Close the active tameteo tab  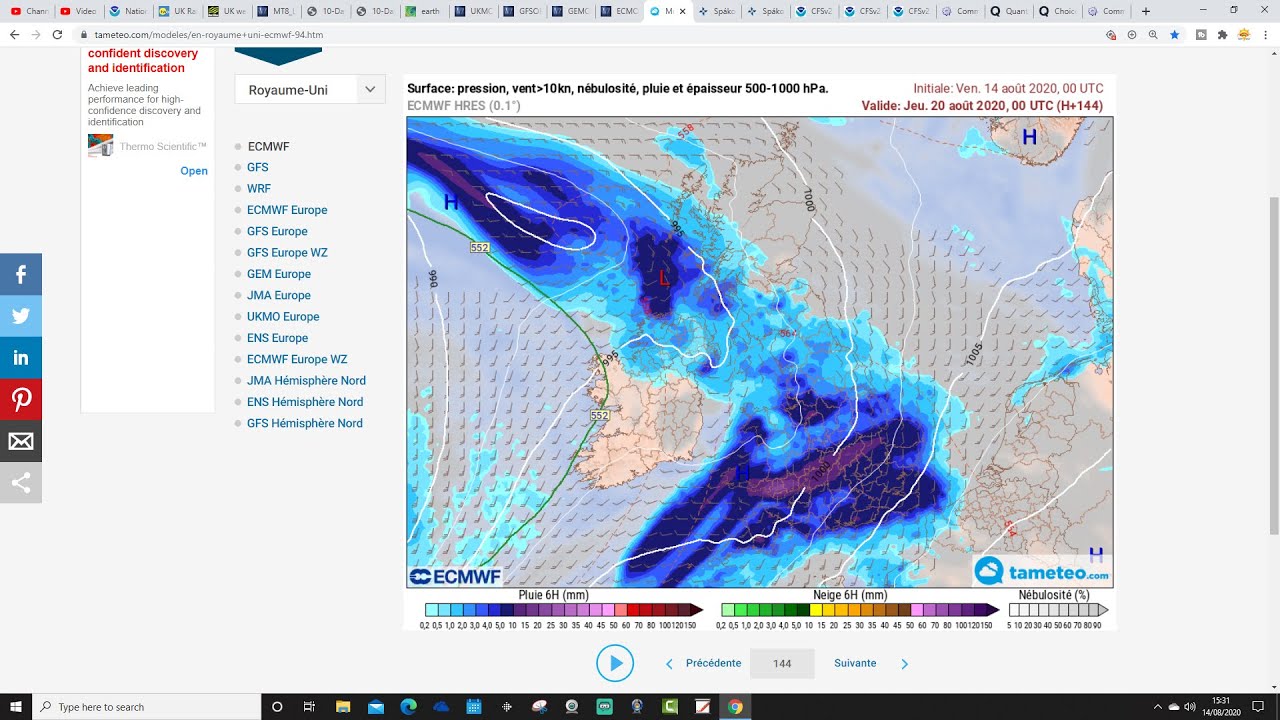coord(682,11)
